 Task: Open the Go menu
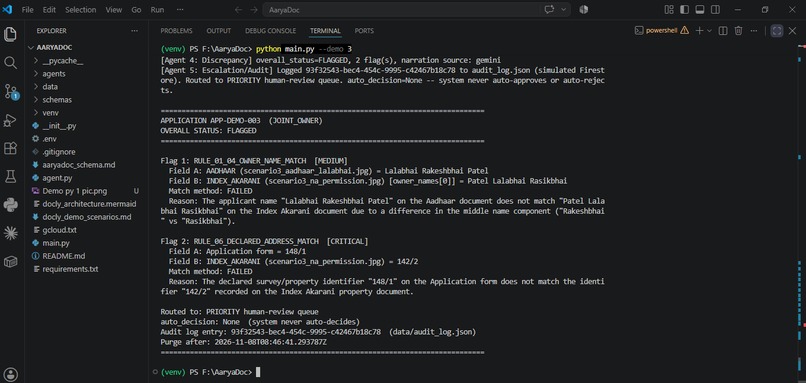coord(136,10)
